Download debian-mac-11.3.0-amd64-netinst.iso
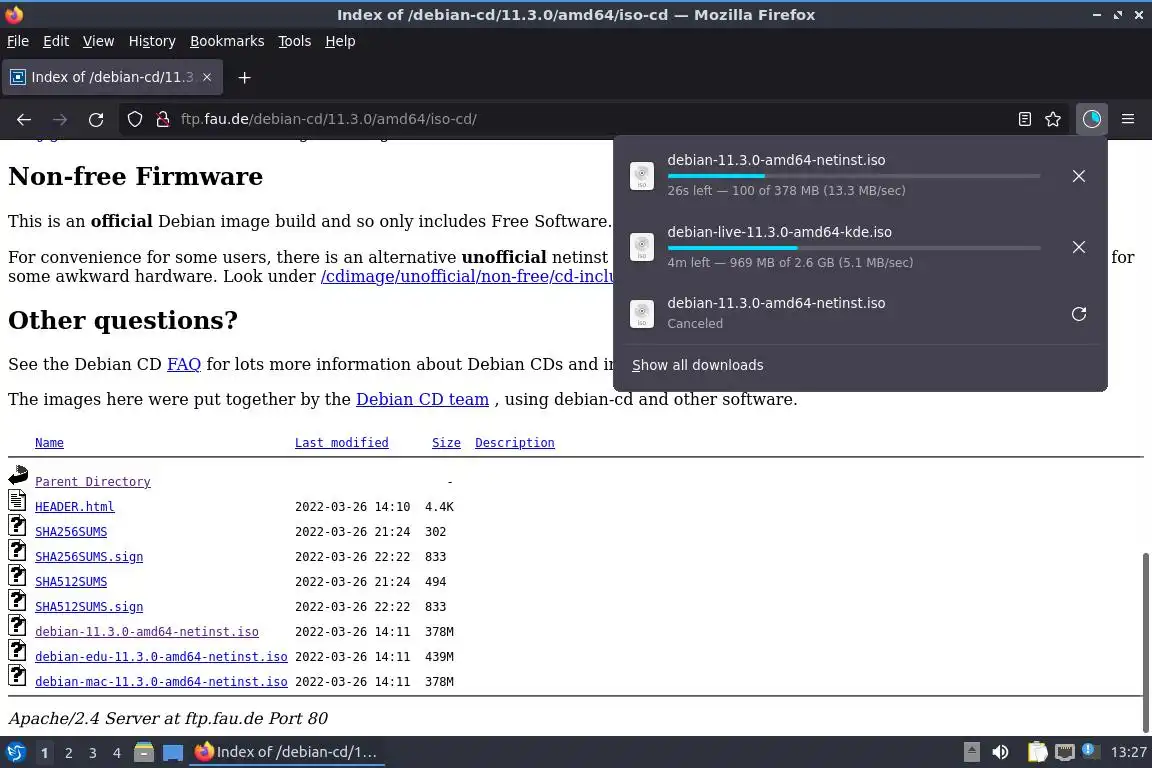Image resolution: width=1152 pixels, height=768 pixels. point(161,681)
